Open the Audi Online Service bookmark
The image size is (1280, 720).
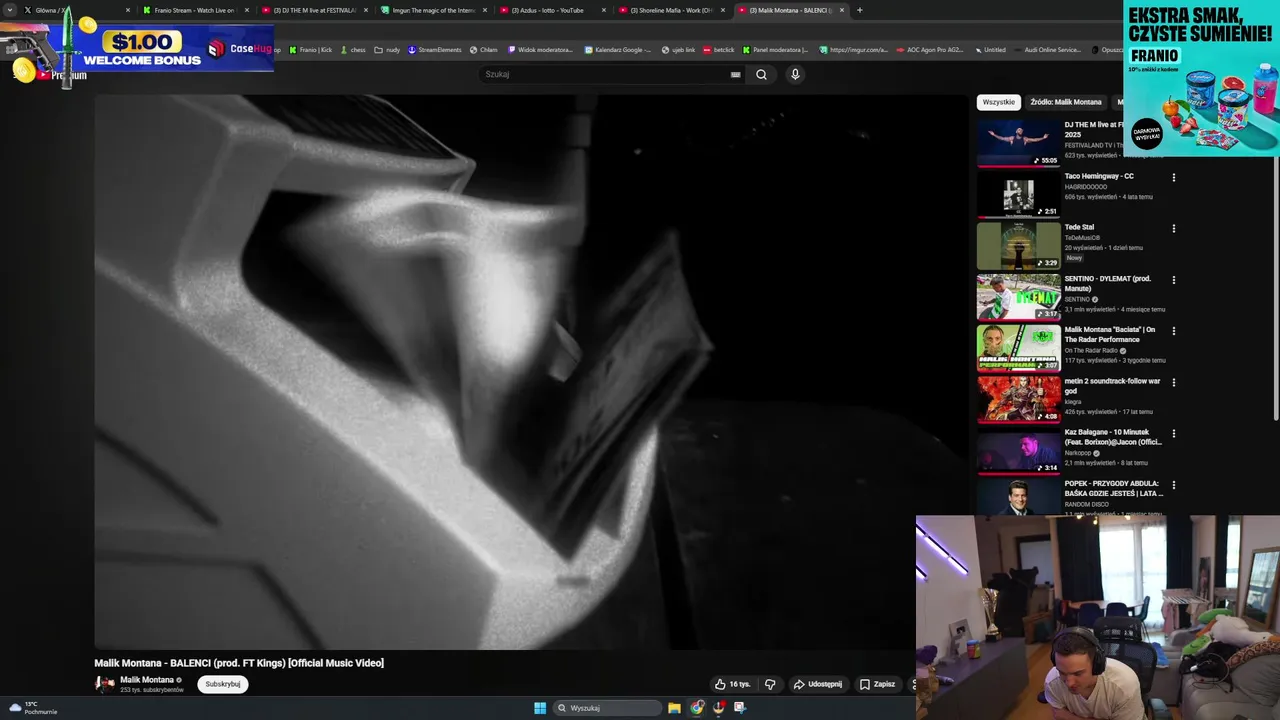(x=1046, y=49)
